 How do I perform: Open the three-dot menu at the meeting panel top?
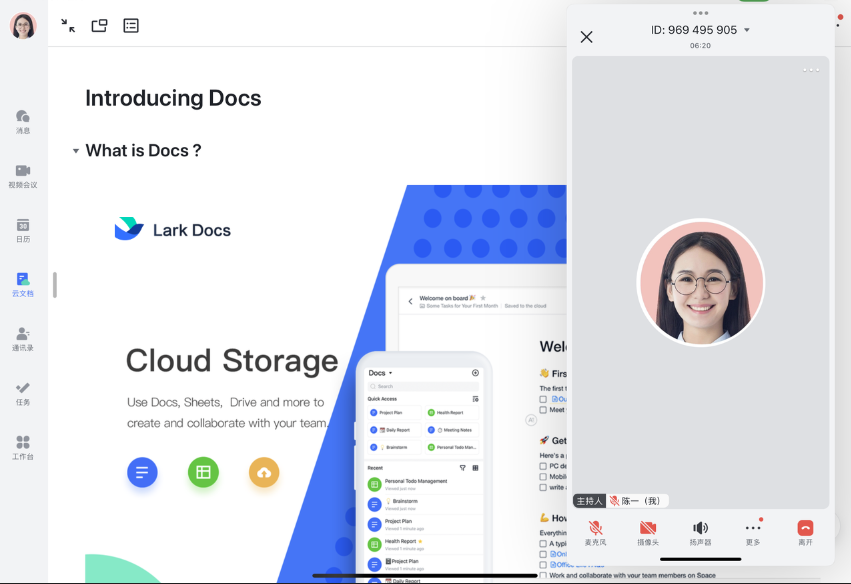(x=700, y=12)
